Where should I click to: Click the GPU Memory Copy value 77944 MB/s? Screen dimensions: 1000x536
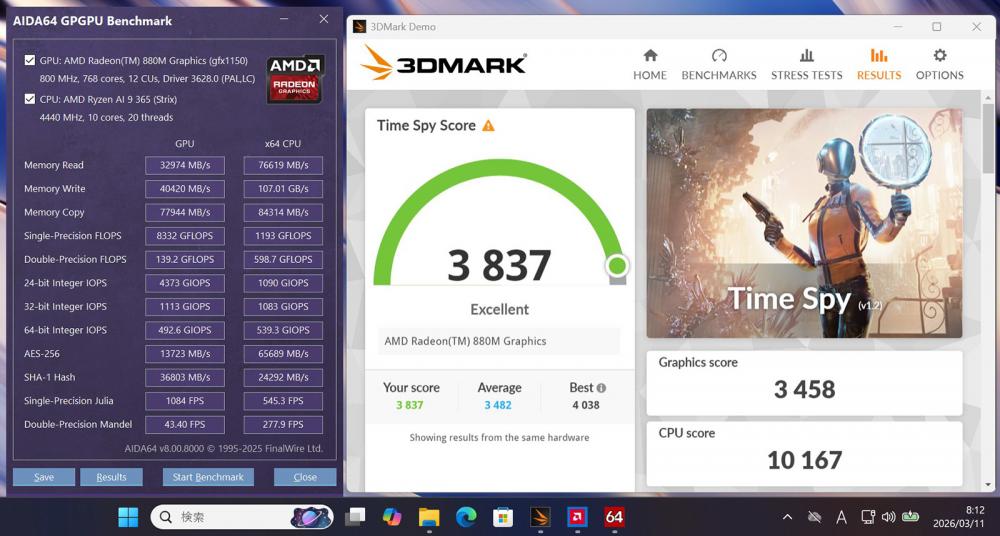185,212
